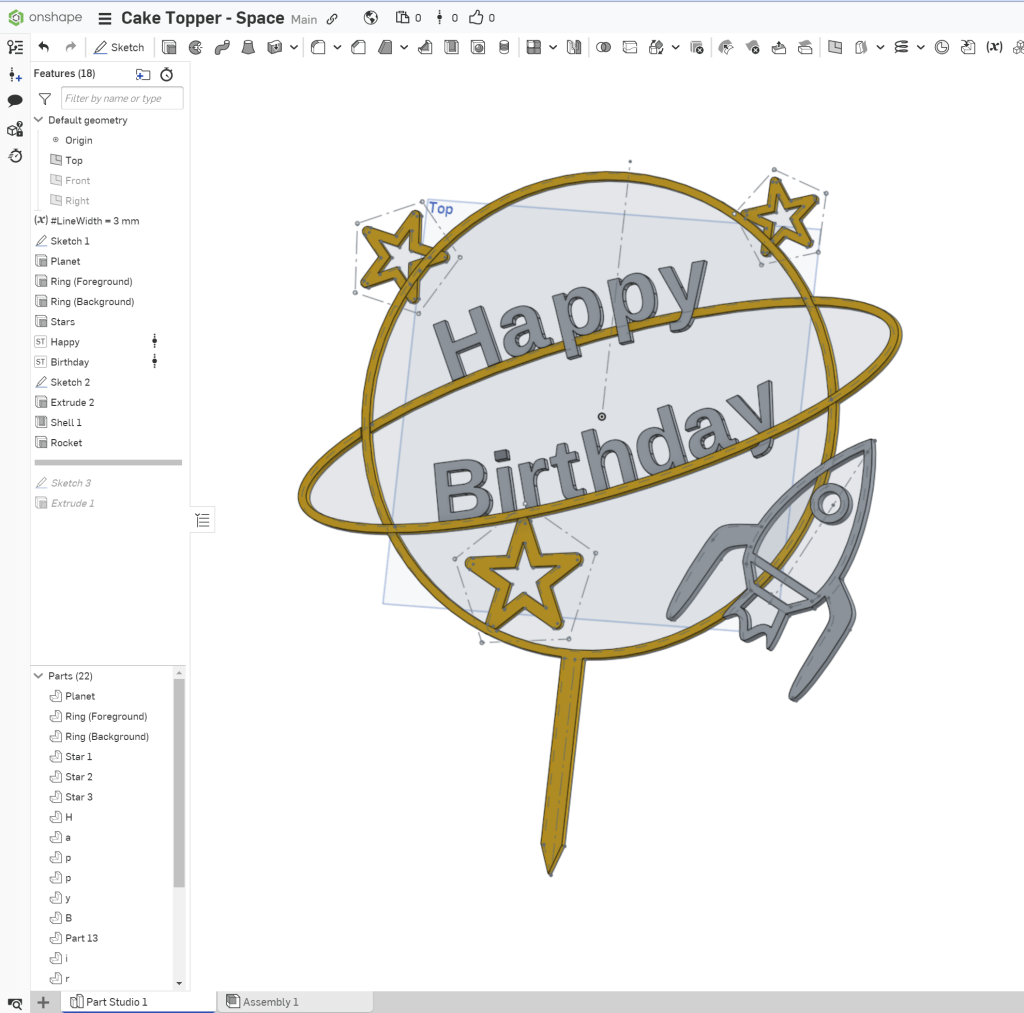Switch to the Assembly 1 tab
This screenshot has width=1024, height=1013.
click(270, 1001)
